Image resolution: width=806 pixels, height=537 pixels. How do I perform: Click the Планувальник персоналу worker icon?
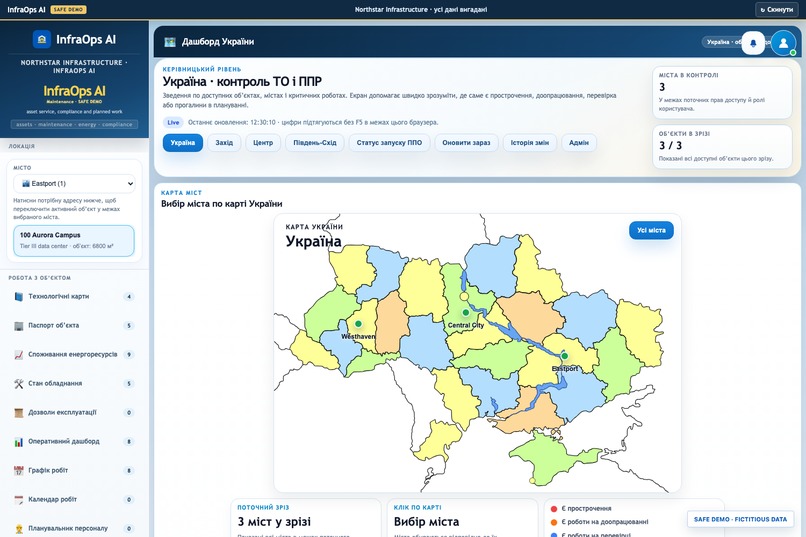pyautogui.click(x=19, y=528)
